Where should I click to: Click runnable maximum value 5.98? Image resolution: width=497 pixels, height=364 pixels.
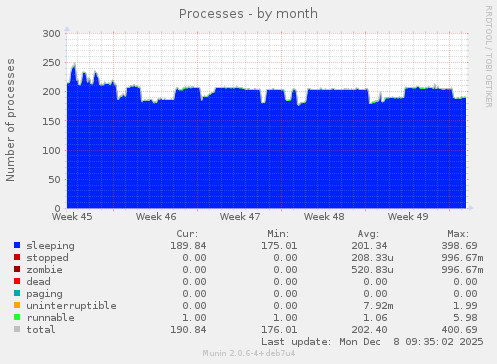465,318
